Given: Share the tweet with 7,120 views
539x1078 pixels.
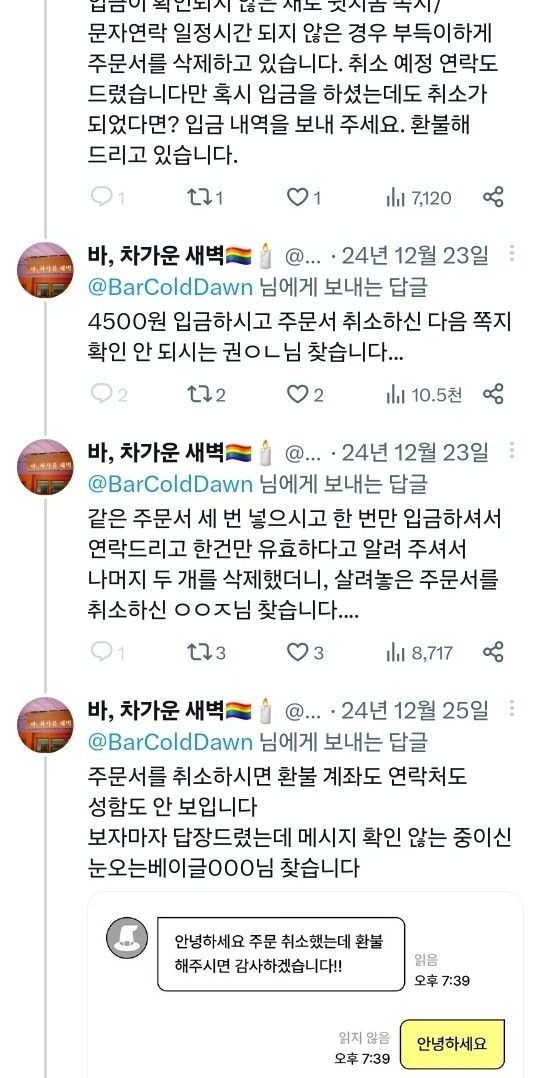Looking at the screenshot, I should pos(493,197).
